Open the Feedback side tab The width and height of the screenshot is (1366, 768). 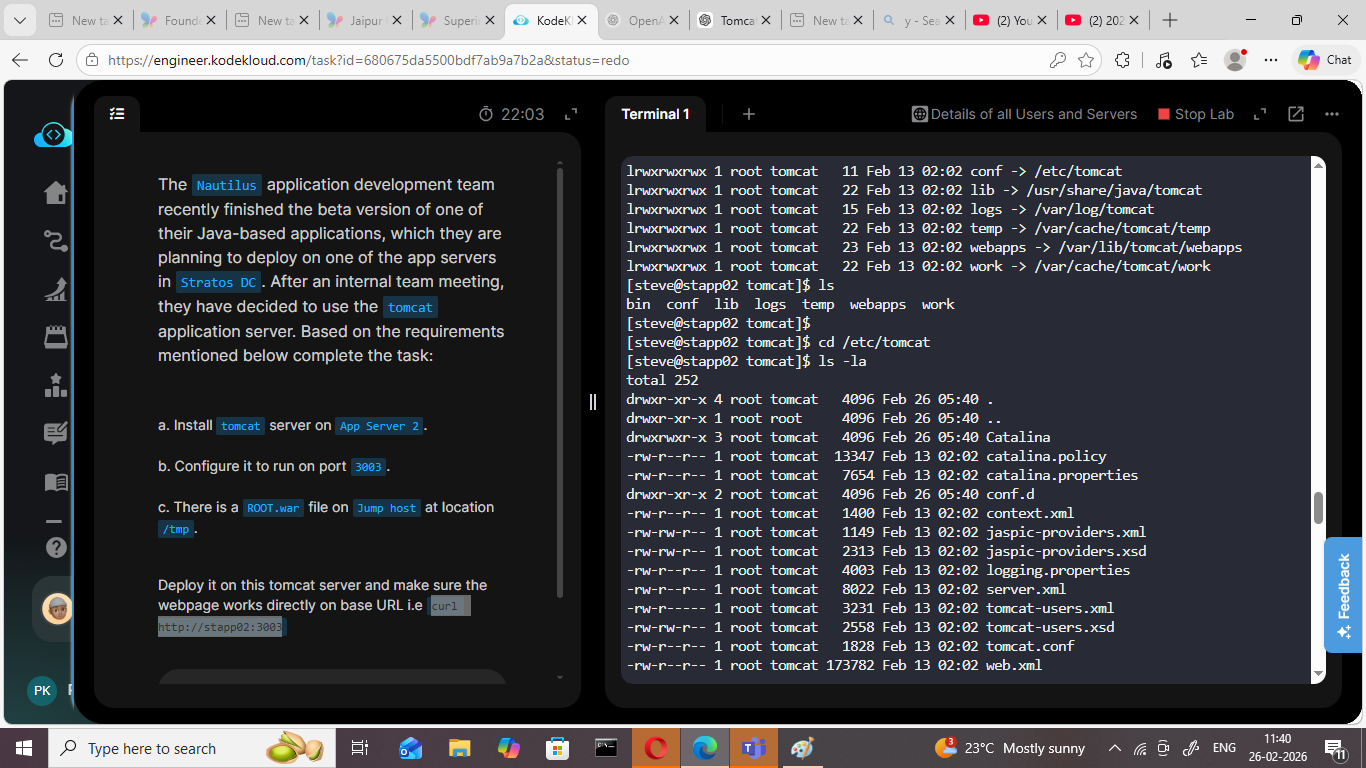click(x=1344, y=595)
